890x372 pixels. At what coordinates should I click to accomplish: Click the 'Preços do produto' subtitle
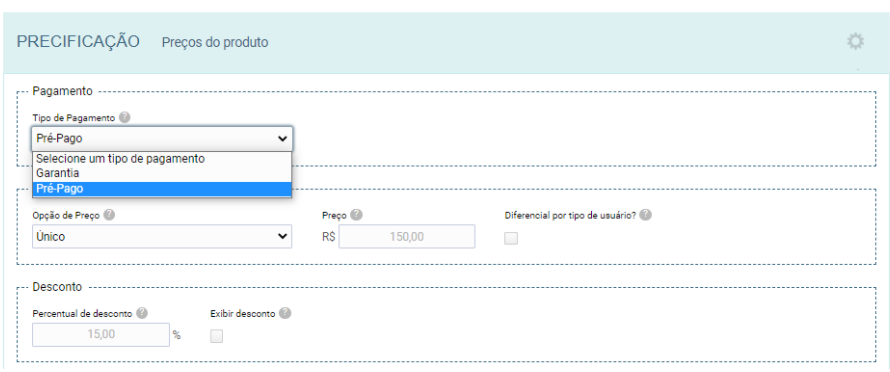215,43
